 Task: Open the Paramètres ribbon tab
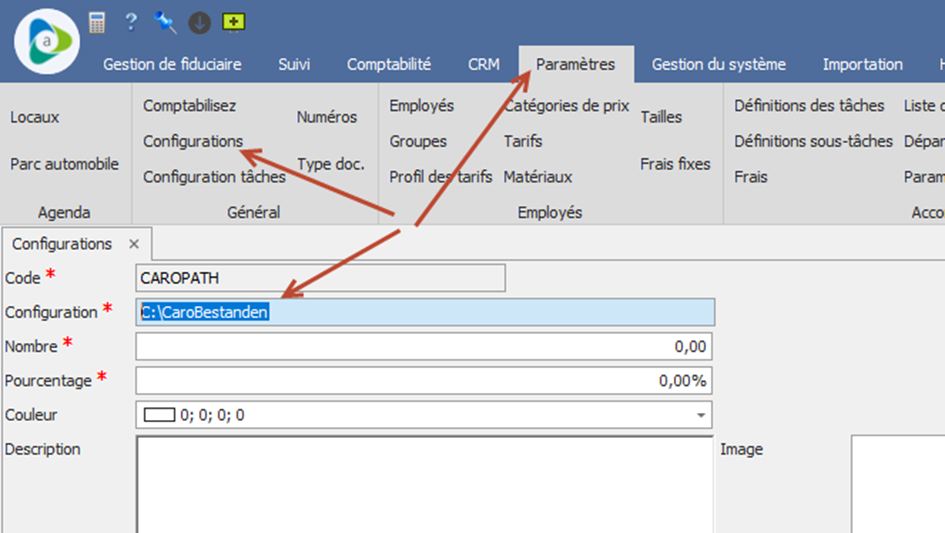tap(576, 64)
